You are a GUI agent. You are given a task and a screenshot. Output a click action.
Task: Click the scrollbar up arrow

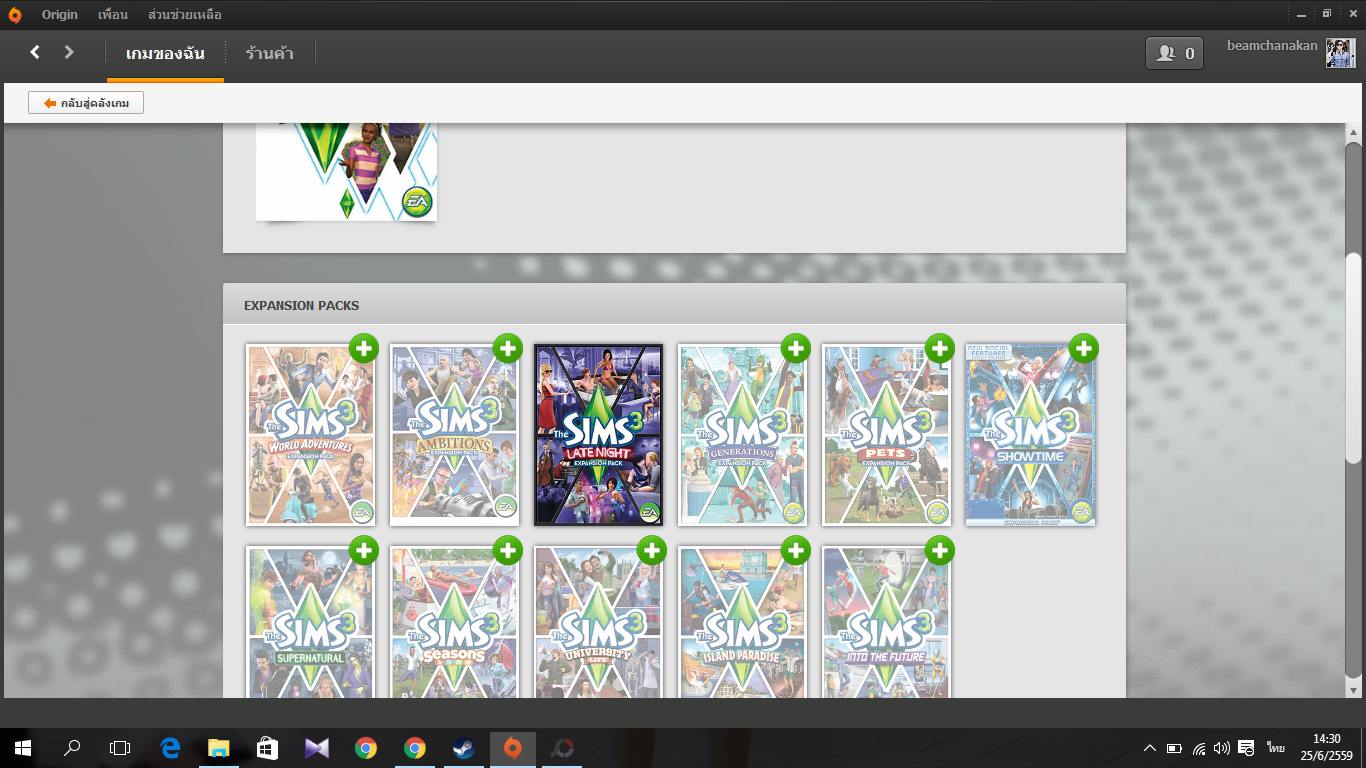pyautogui.click(x=1353, y=131)
